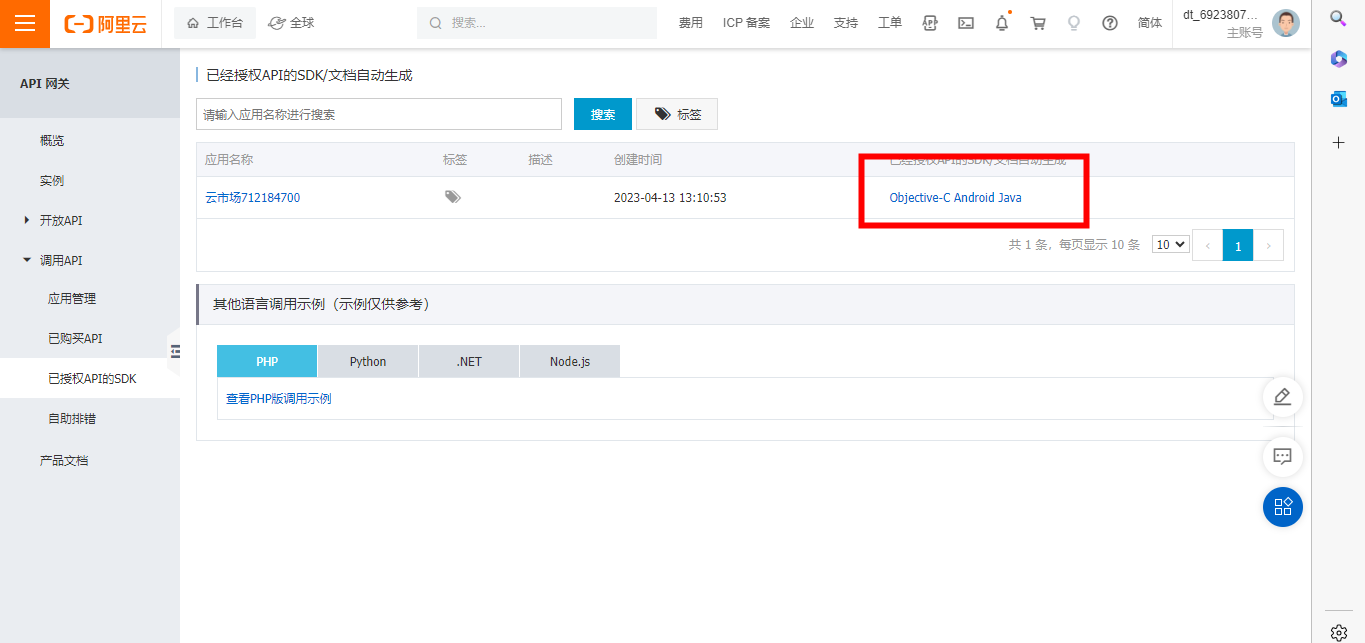The height and width of the screenshot is (643, 1365).
Task: Click the lightbulb tips icon
Action: coord(1074,23)
